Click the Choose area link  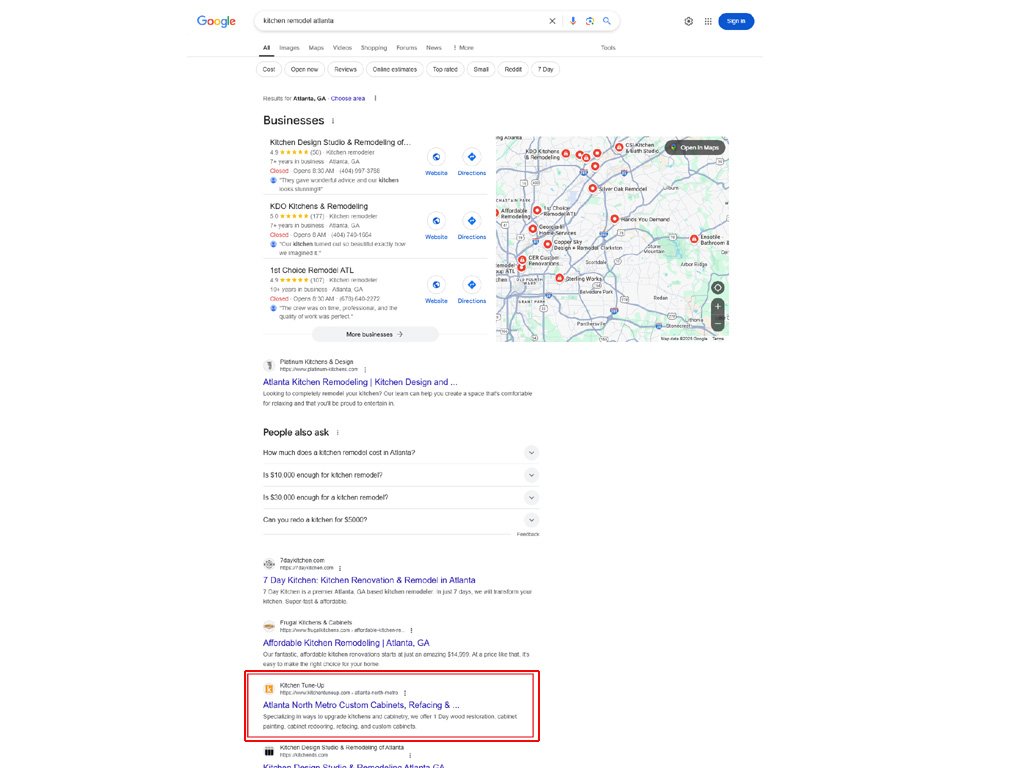click(348, 99)
